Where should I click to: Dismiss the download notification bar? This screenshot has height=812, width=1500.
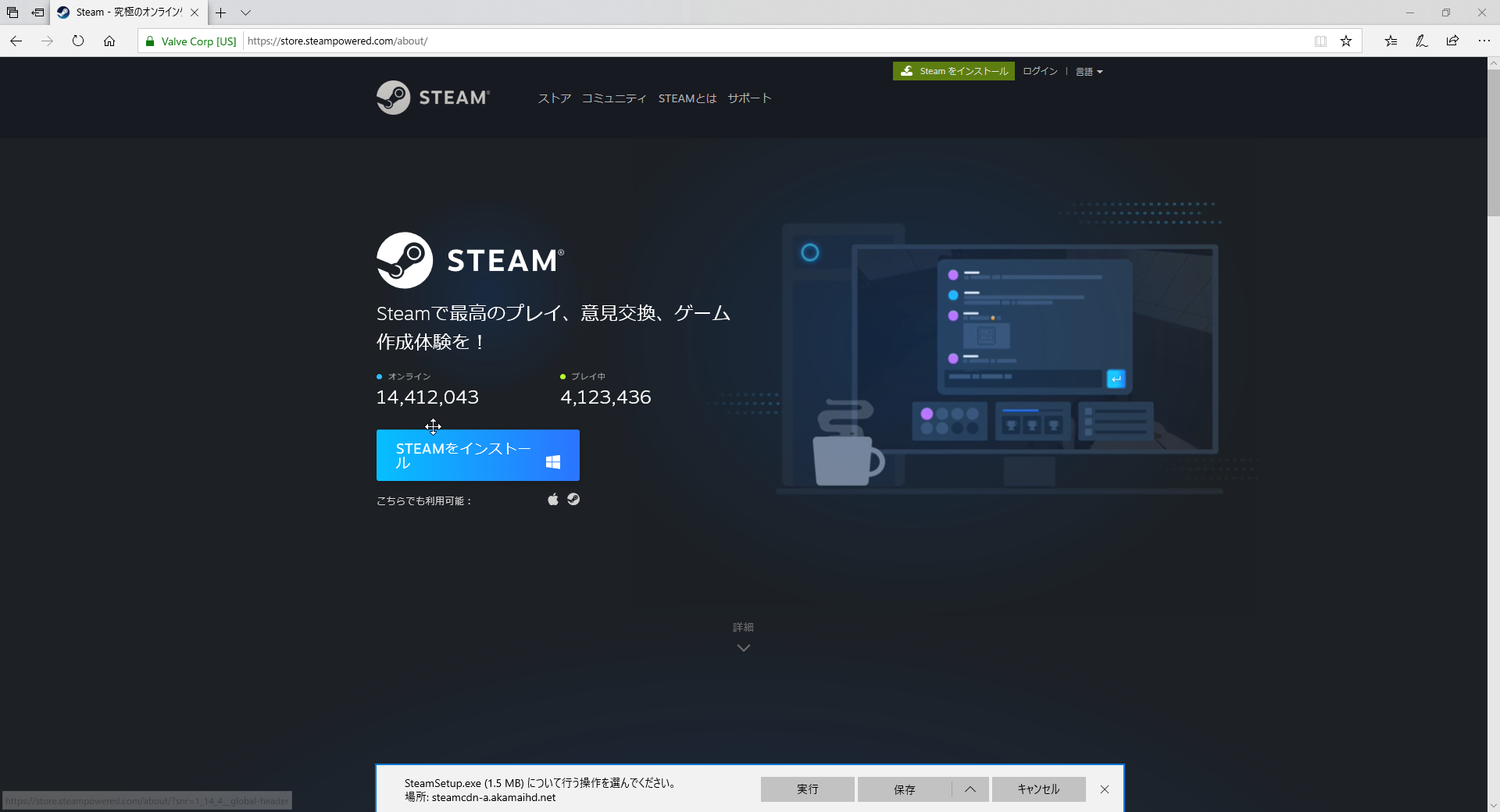pos(1105,789)
